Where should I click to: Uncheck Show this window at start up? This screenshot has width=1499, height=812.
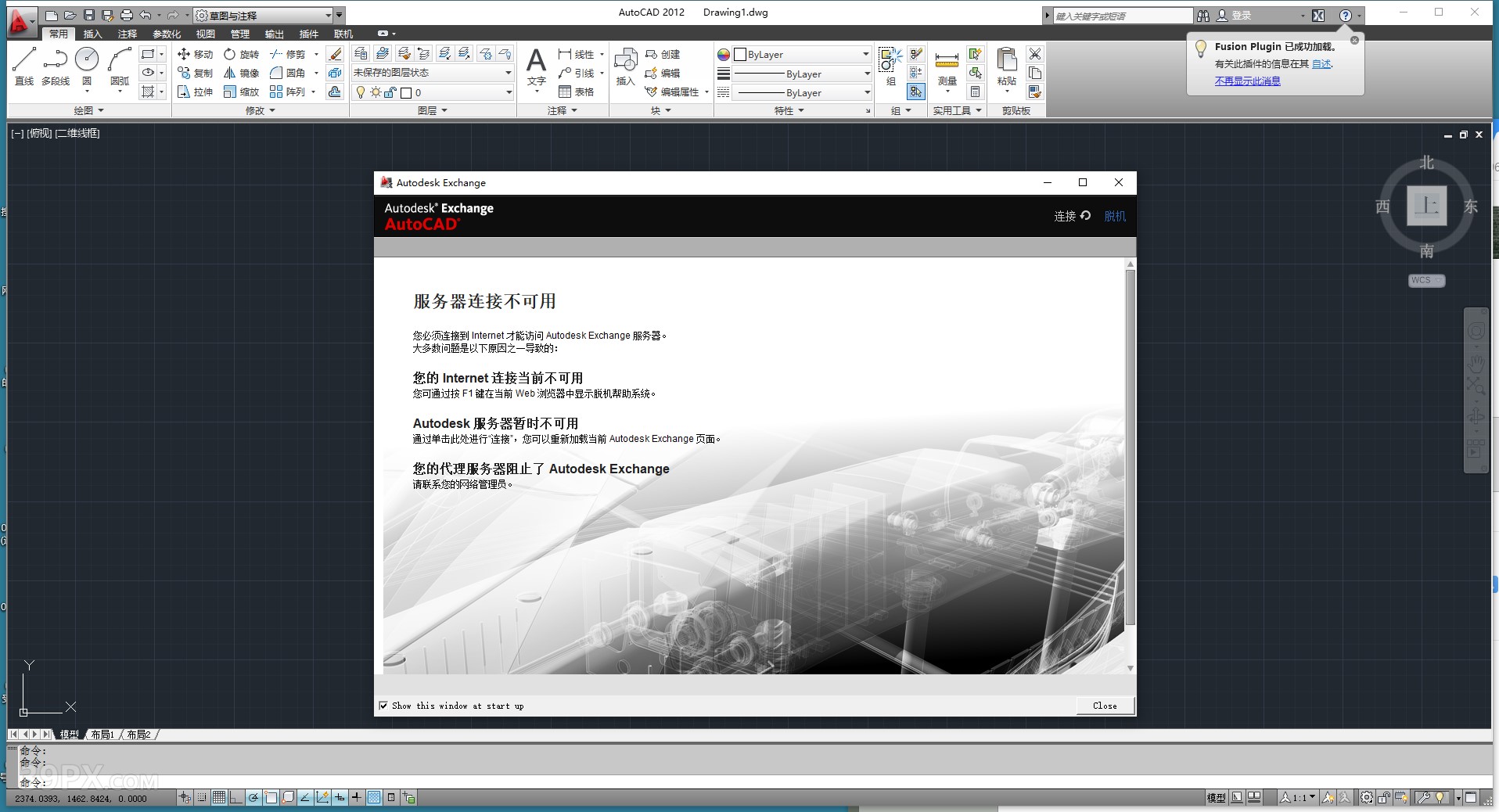pos(383,705)
